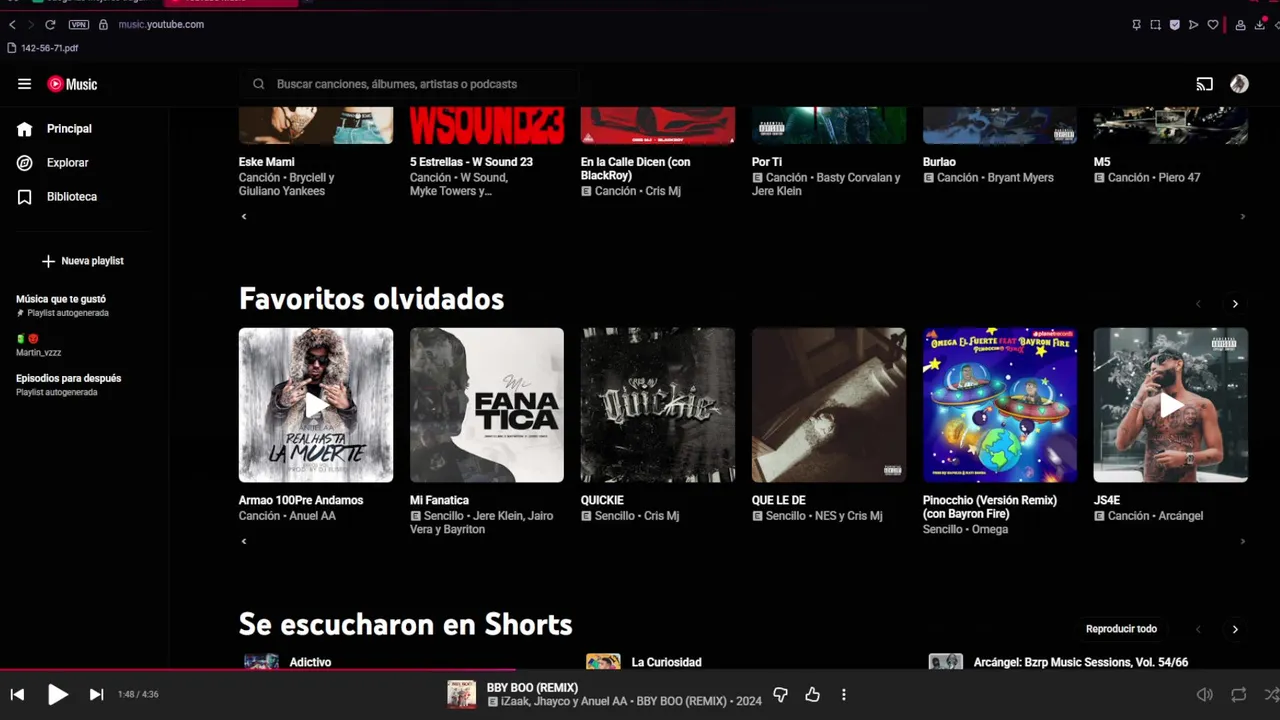Viewport: 1280px width, 720px height.
Task: Open Armao 100Pre Andamos title
Action: [301, 500]
